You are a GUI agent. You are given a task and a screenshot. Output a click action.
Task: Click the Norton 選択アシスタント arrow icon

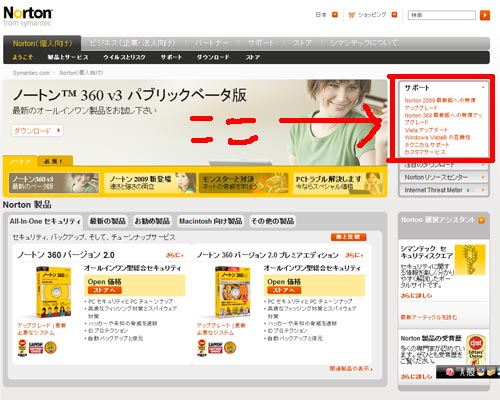coord(481,220)
